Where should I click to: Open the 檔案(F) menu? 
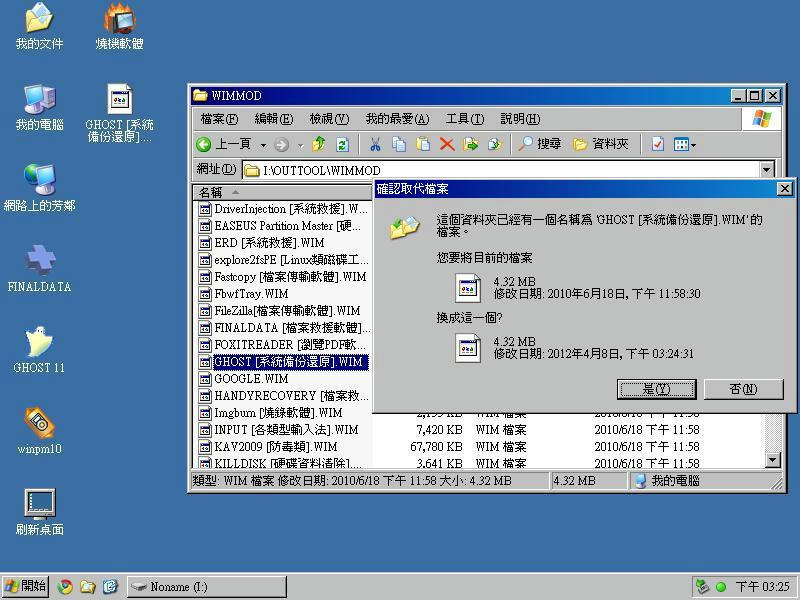[219, 119]
